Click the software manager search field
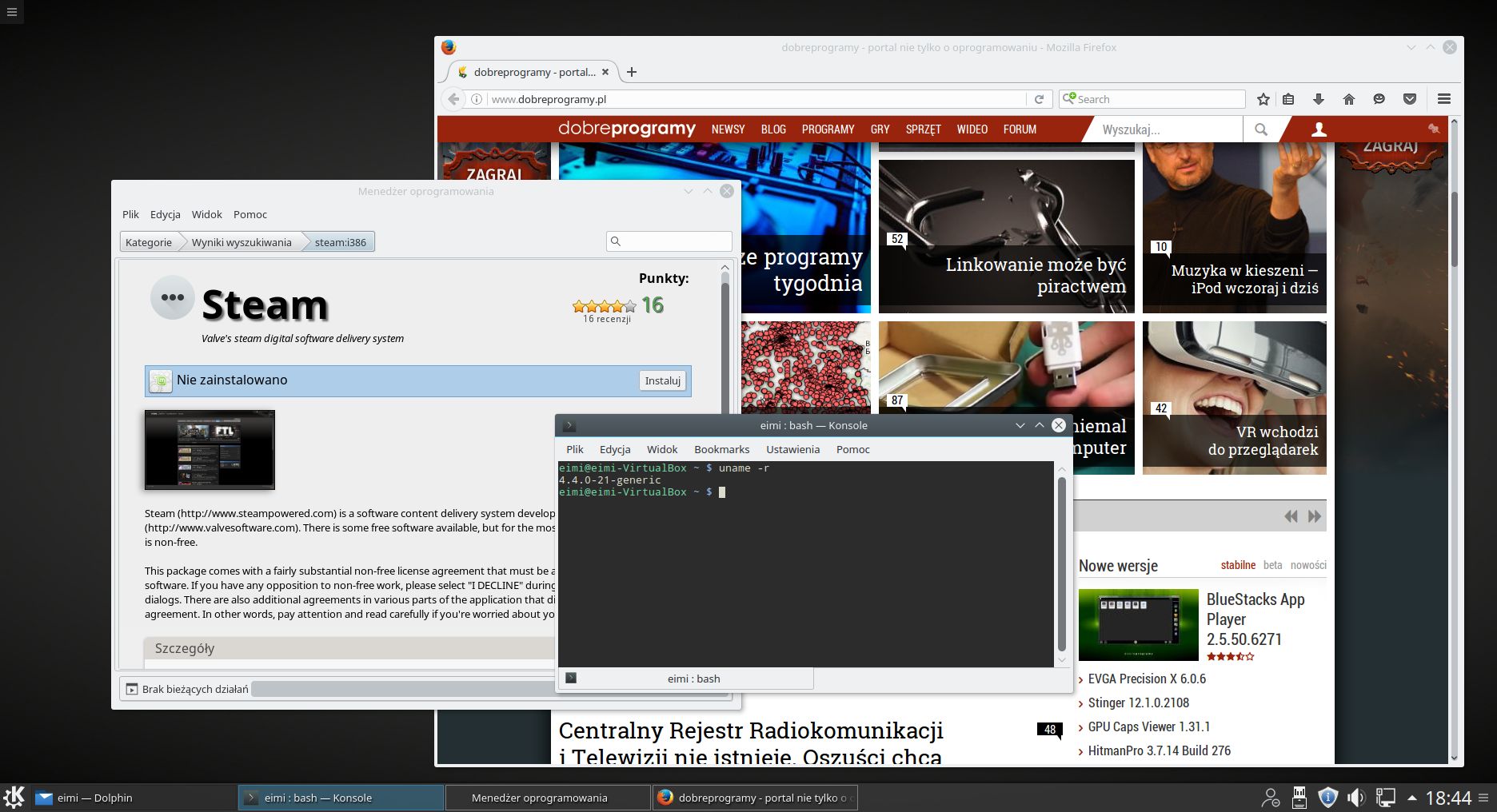 (x=669, y=241)
